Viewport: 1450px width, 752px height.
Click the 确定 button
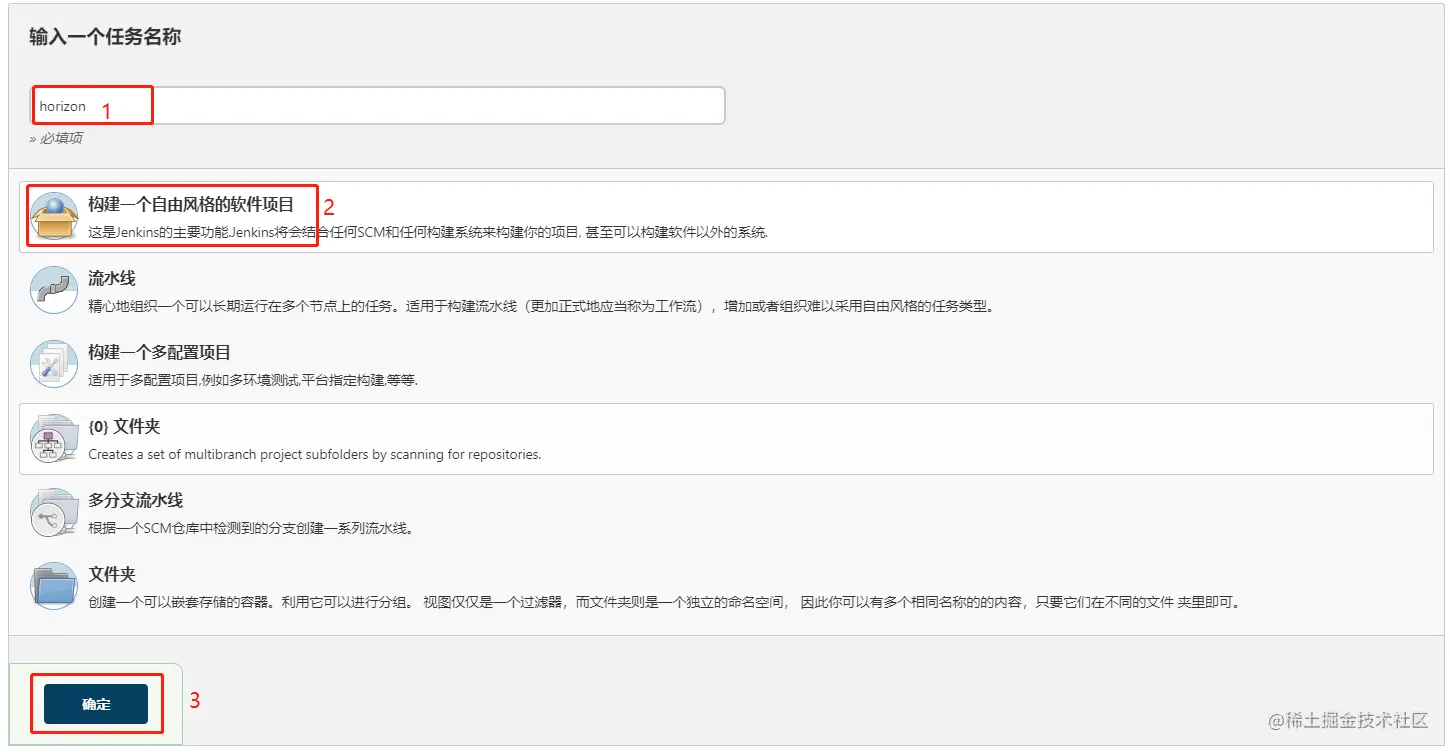pyautogui.click(x=96, y=704)
